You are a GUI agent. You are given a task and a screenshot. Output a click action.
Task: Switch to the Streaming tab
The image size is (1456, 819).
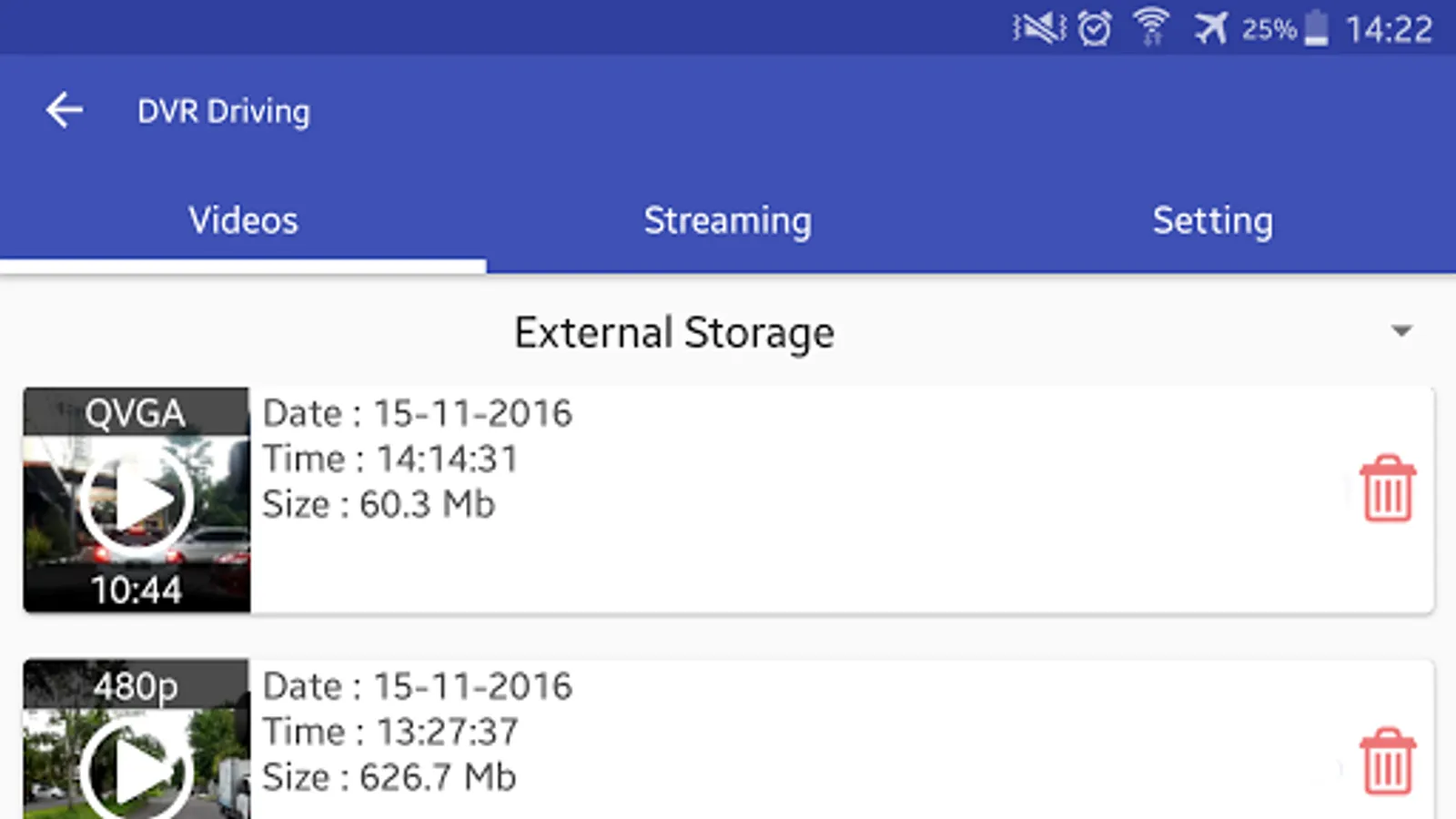pyautogui.click(x=727, y=221)
